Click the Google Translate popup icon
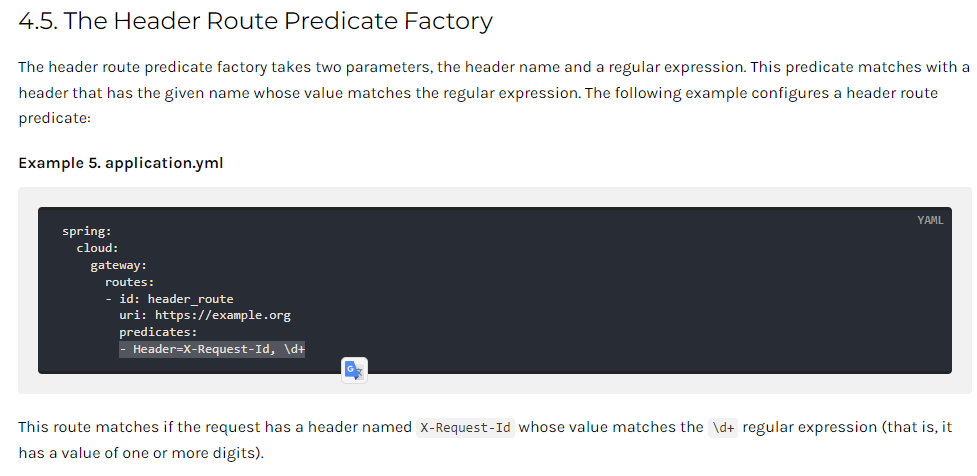The image size is (977, 476). tap(355, 370)
